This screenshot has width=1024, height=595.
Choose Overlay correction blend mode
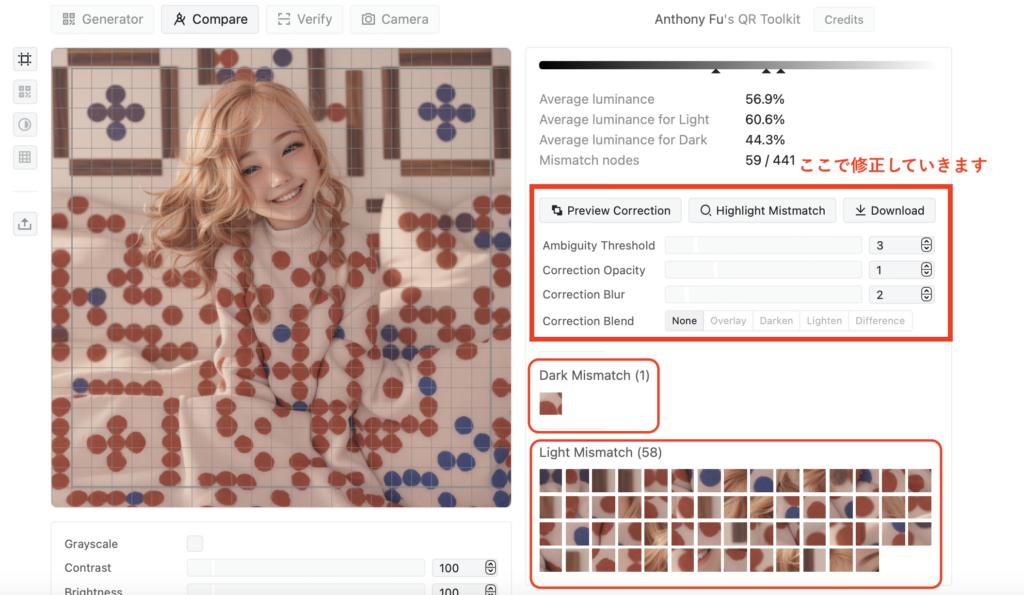[x=728, y=321]
